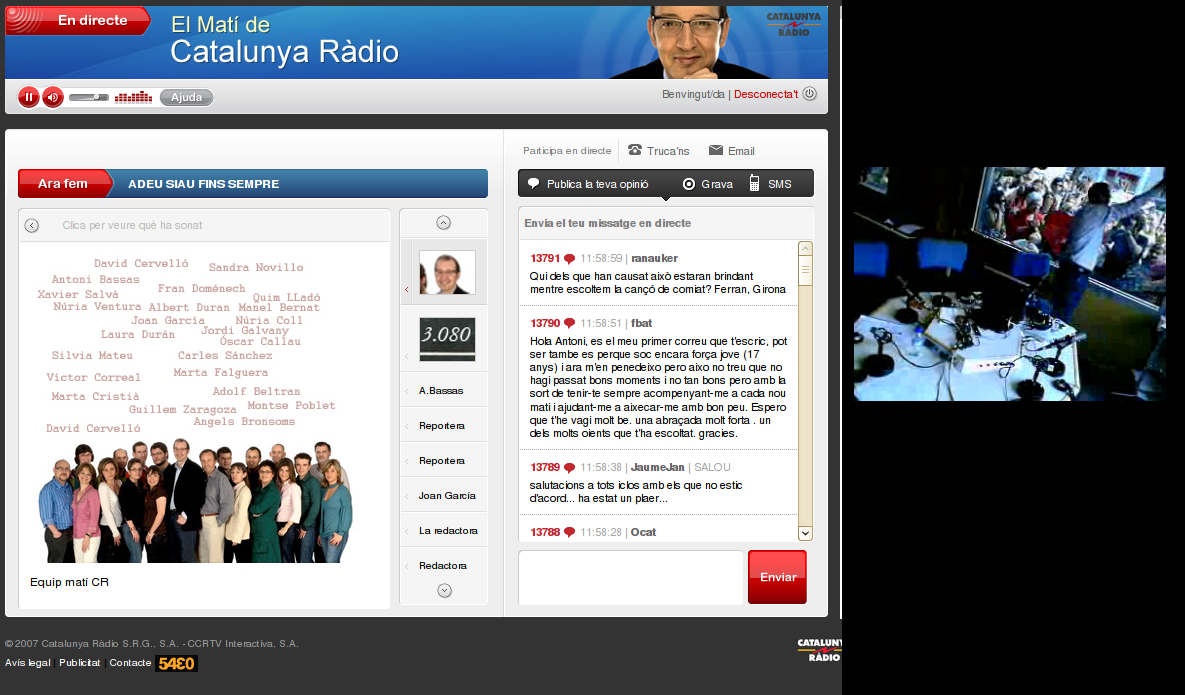Click the comment bubble icon on message 13791
1185x695 pixels.
click(569, 259)
